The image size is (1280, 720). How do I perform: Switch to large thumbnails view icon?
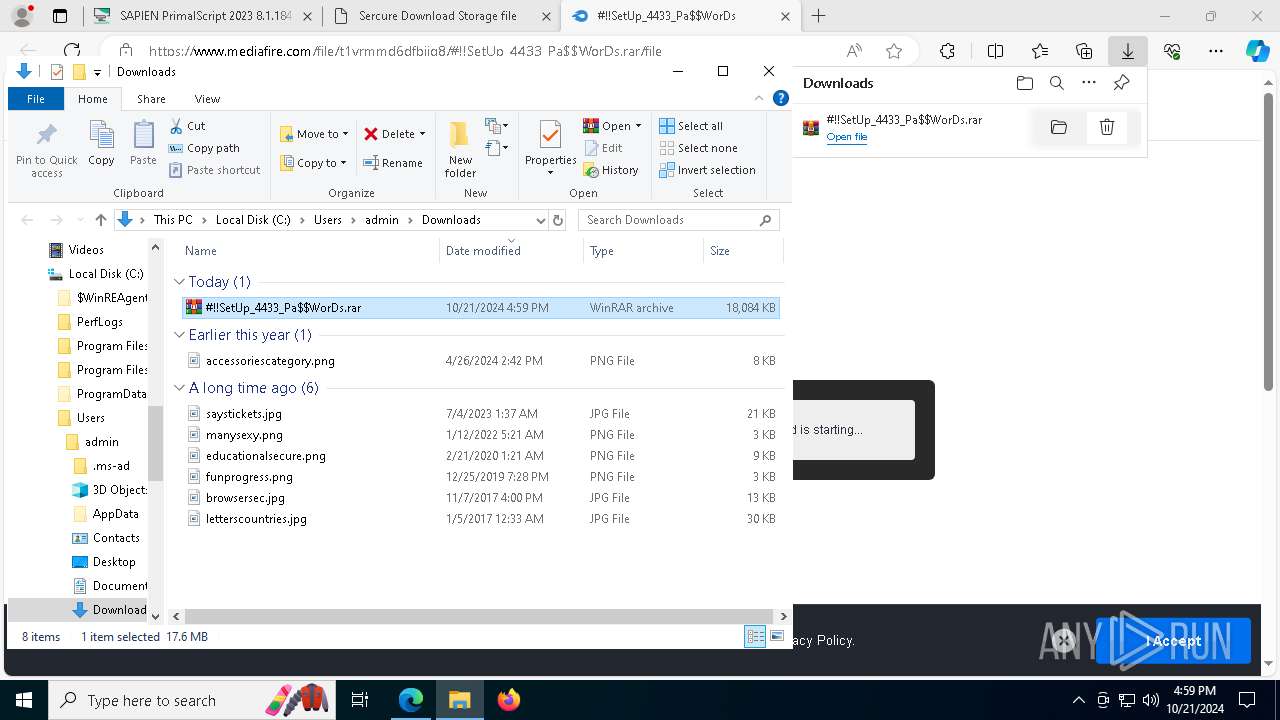click(777, 637)
